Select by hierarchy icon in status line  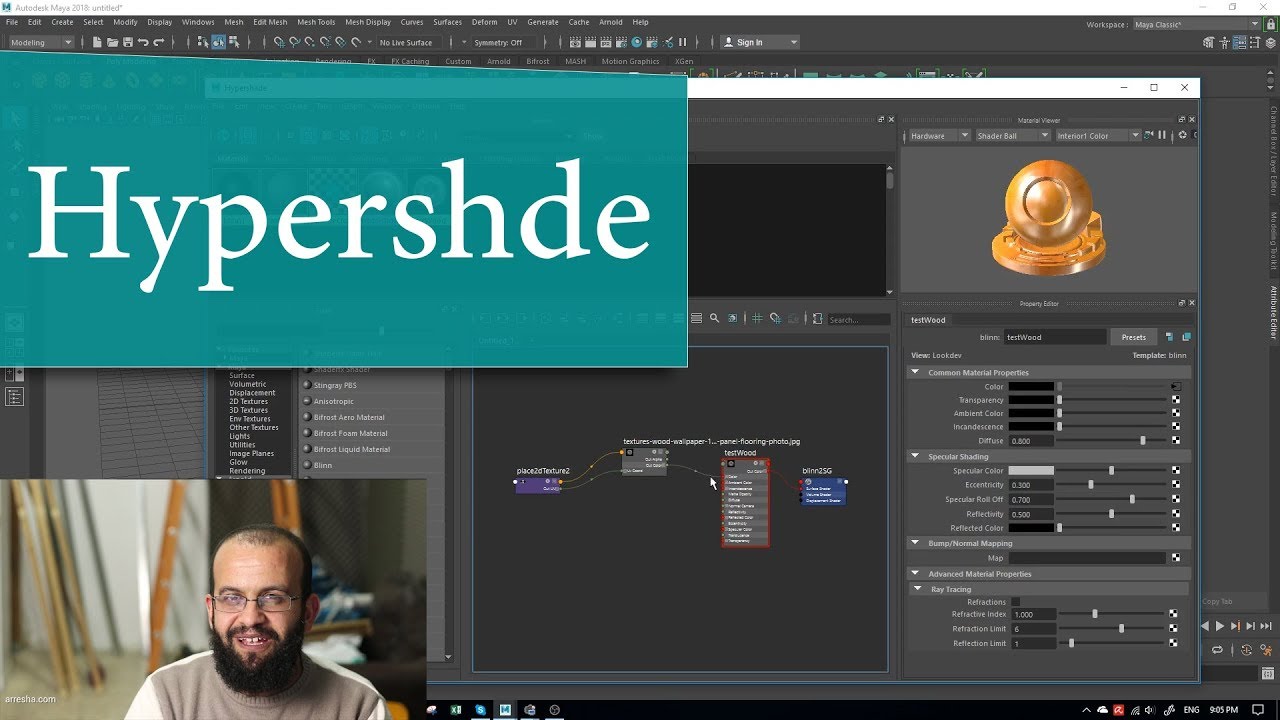203,42
